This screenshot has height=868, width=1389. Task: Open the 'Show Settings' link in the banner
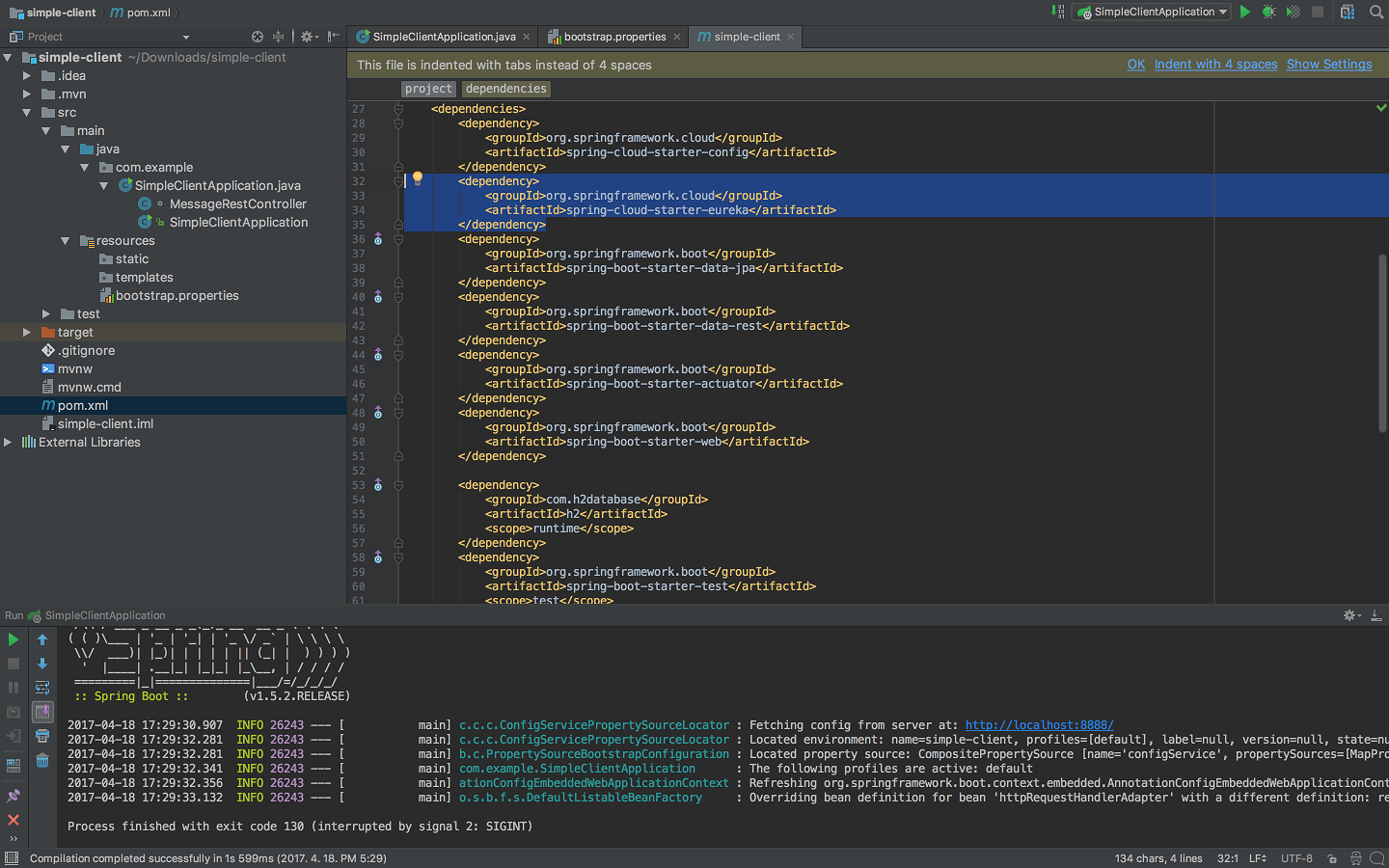point(1328,65)
